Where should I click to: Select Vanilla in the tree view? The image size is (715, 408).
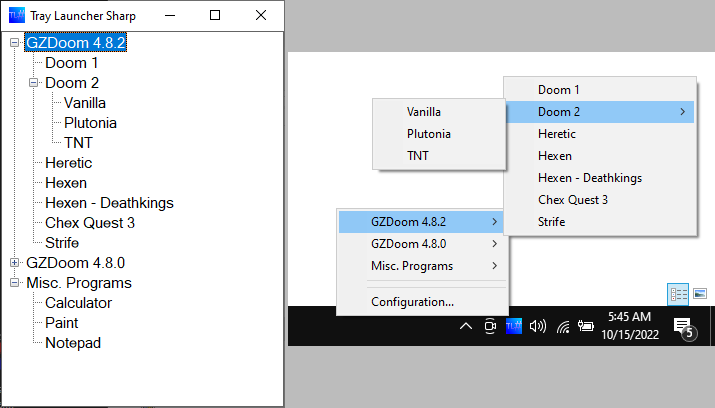pyautogui.click(x=85, y=103)
